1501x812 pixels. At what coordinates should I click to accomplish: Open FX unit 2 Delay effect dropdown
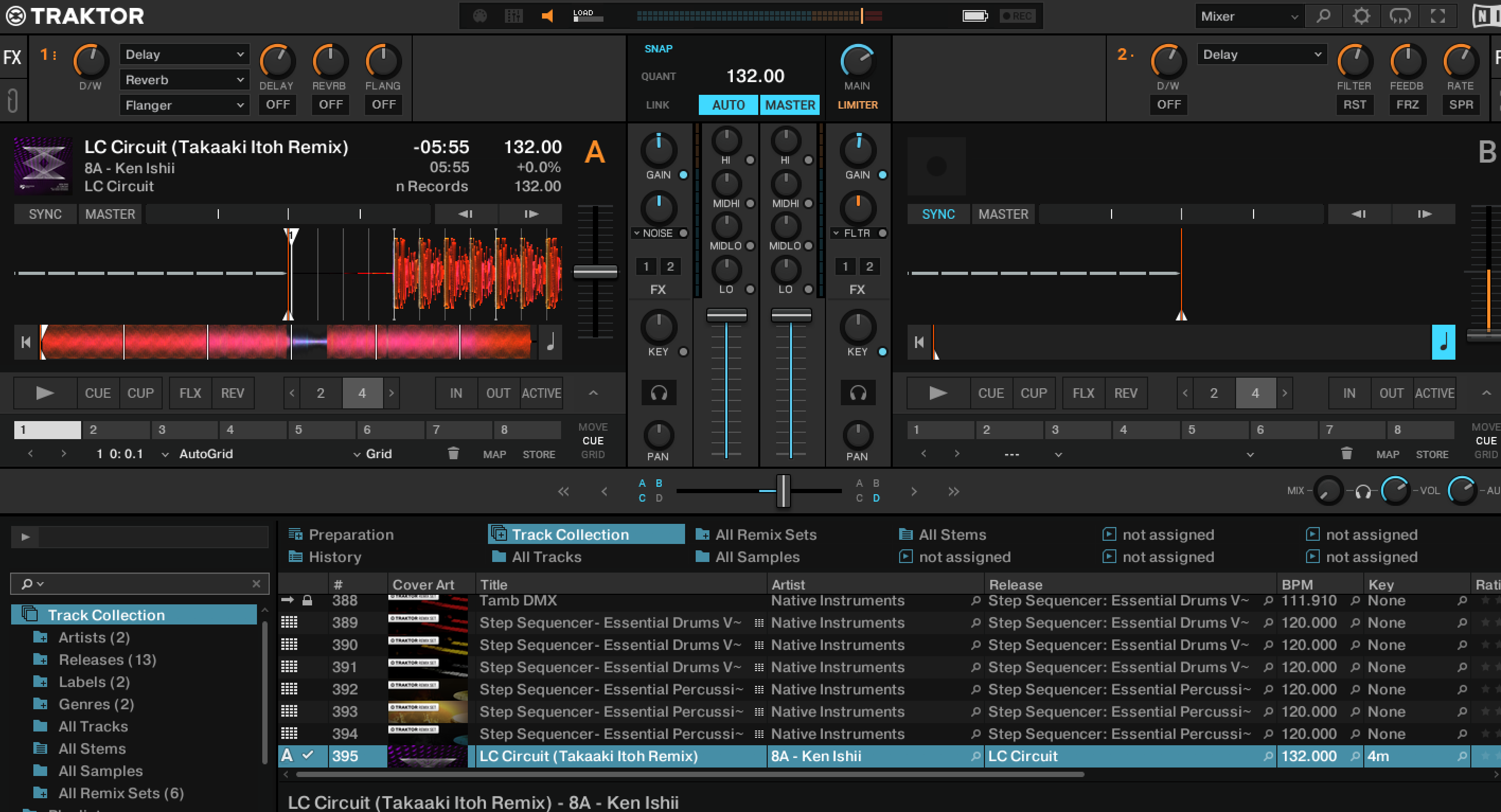[x=1262, y=54]
